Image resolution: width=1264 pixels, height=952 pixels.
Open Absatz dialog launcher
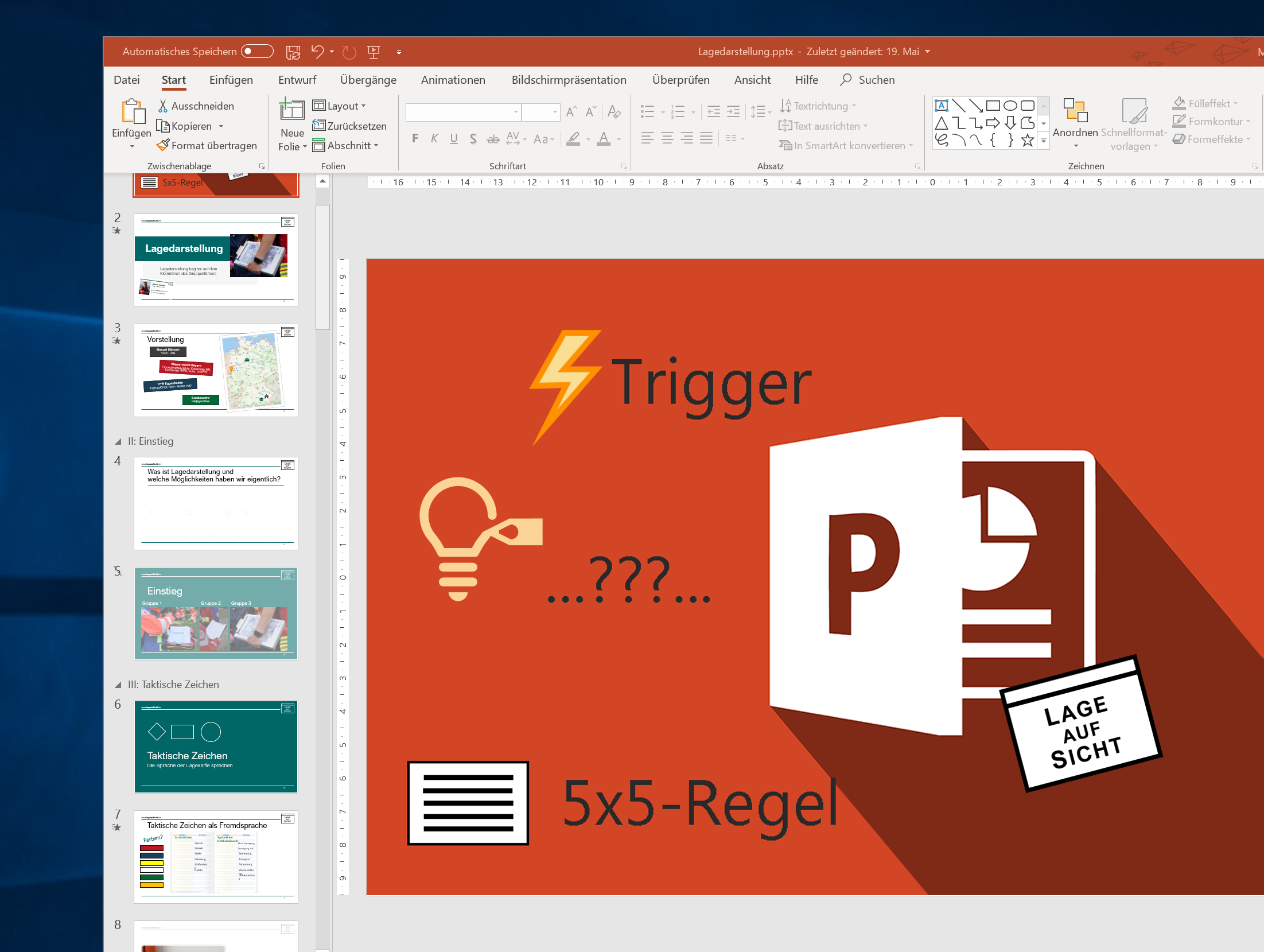pyautogui.click(x=917, y=166)
